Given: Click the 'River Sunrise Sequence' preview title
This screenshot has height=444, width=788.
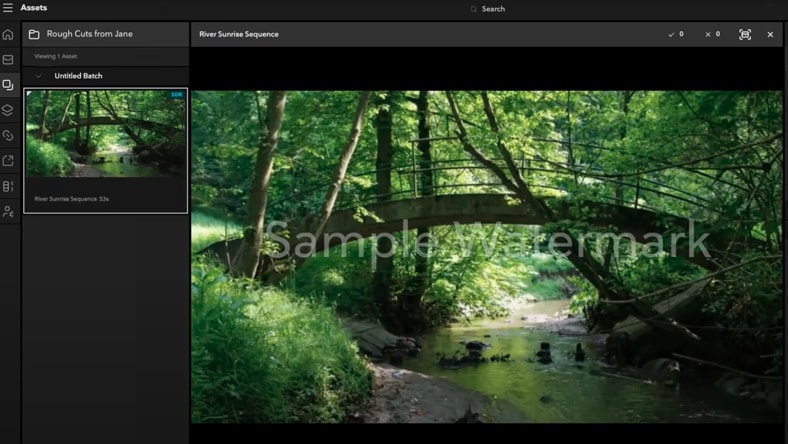Looking at the screenshot, I should [x=239, y=34].
